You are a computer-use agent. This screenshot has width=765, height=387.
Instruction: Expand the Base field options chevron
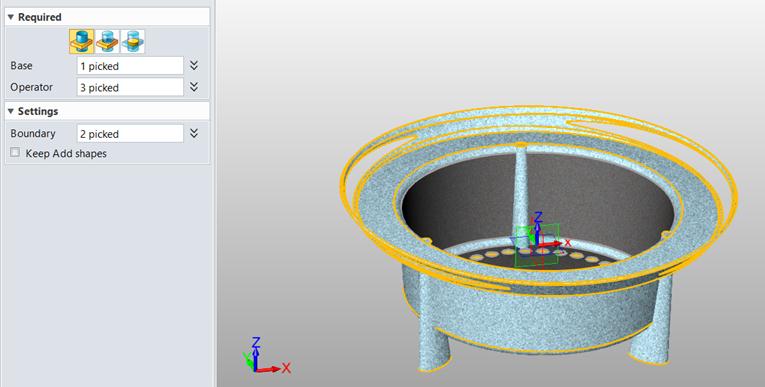click(194, 65)
